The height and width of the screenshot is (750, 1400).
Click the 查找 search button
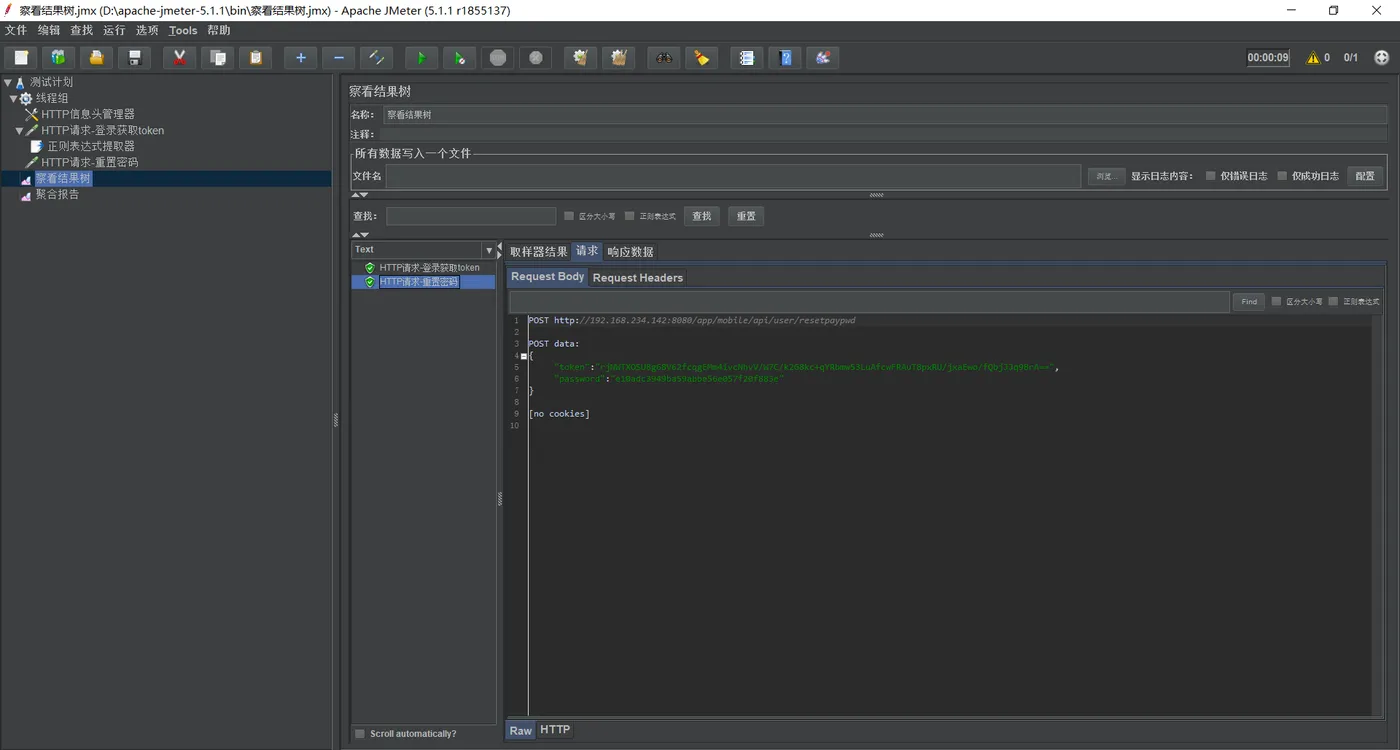(x=702, y=216)
